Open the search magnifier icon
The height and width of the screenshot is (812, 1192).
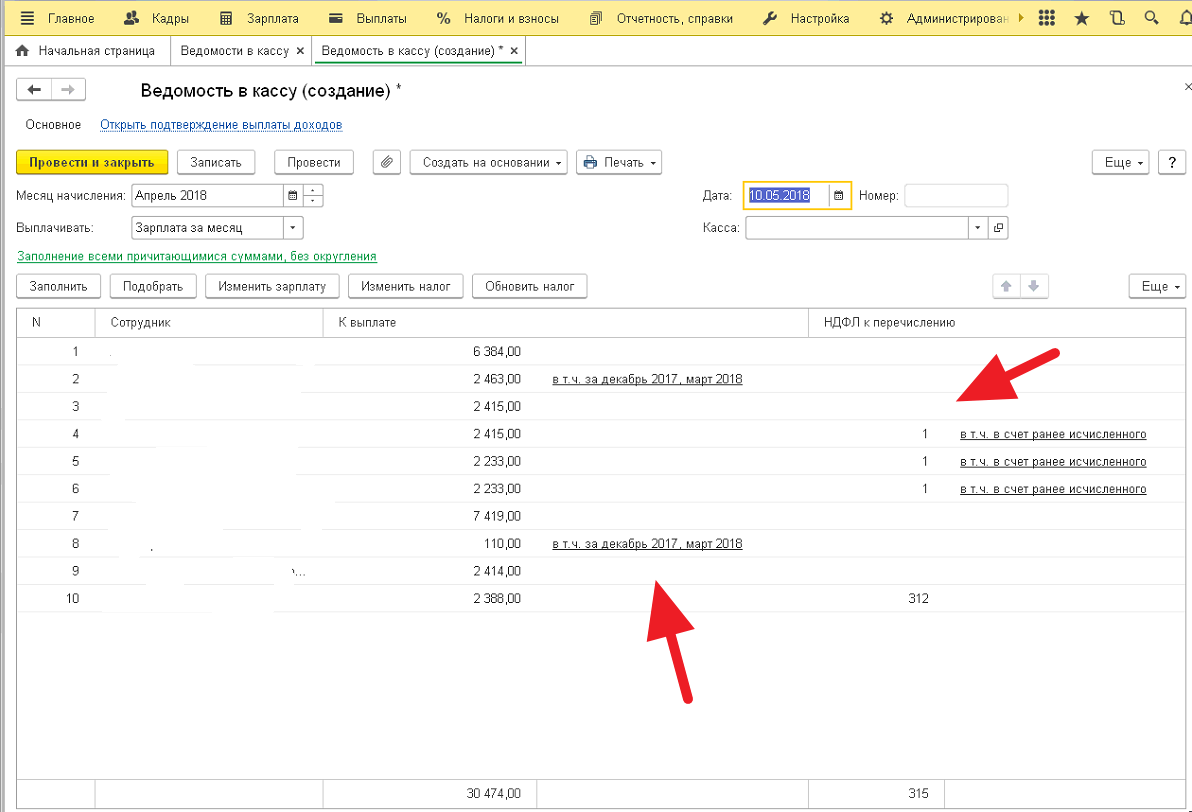coord(1152,18)
